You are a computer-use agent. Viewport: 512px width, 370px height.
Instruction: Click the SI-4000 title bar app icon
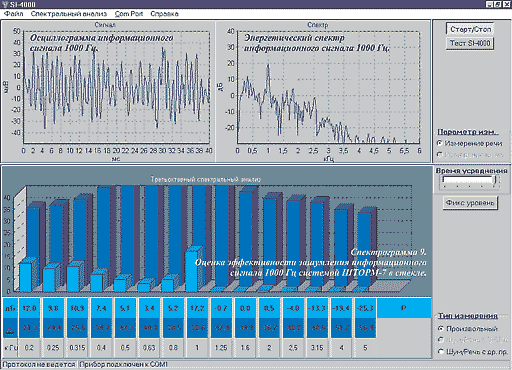(x=5, y=4)
